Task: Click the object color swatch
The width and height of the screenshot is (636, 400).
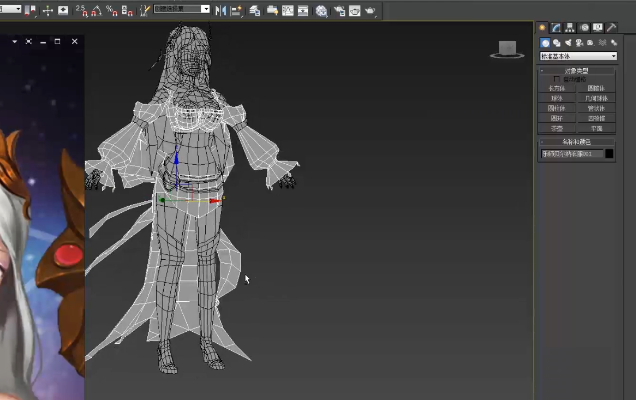Action: tap(609, 154)
